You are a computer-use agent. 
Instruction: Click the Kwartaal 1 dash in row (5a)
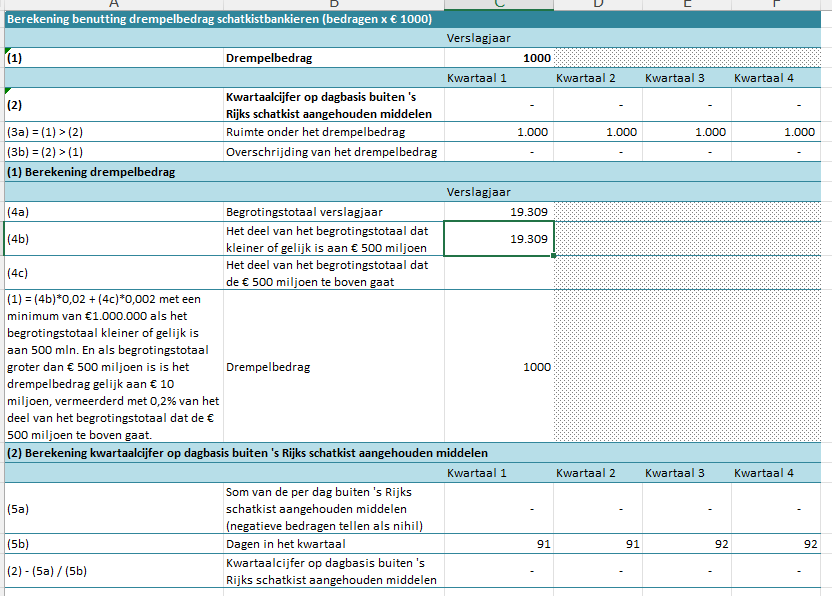499,508
